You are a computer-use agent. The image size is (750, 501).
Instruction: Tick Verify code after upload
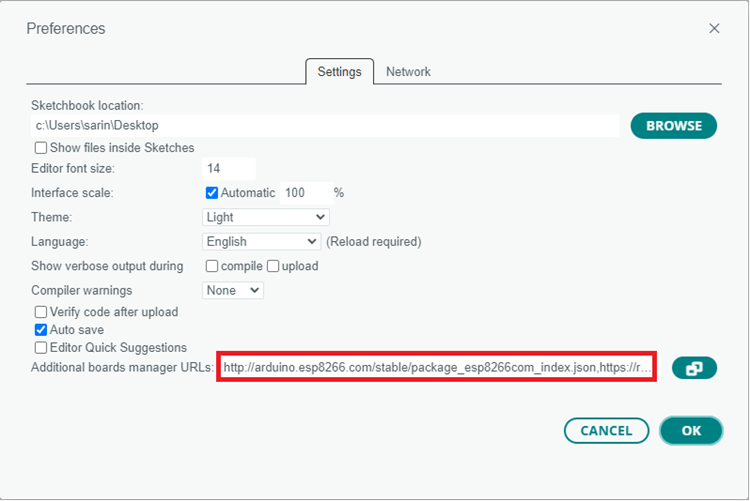[x=41, y=312]
